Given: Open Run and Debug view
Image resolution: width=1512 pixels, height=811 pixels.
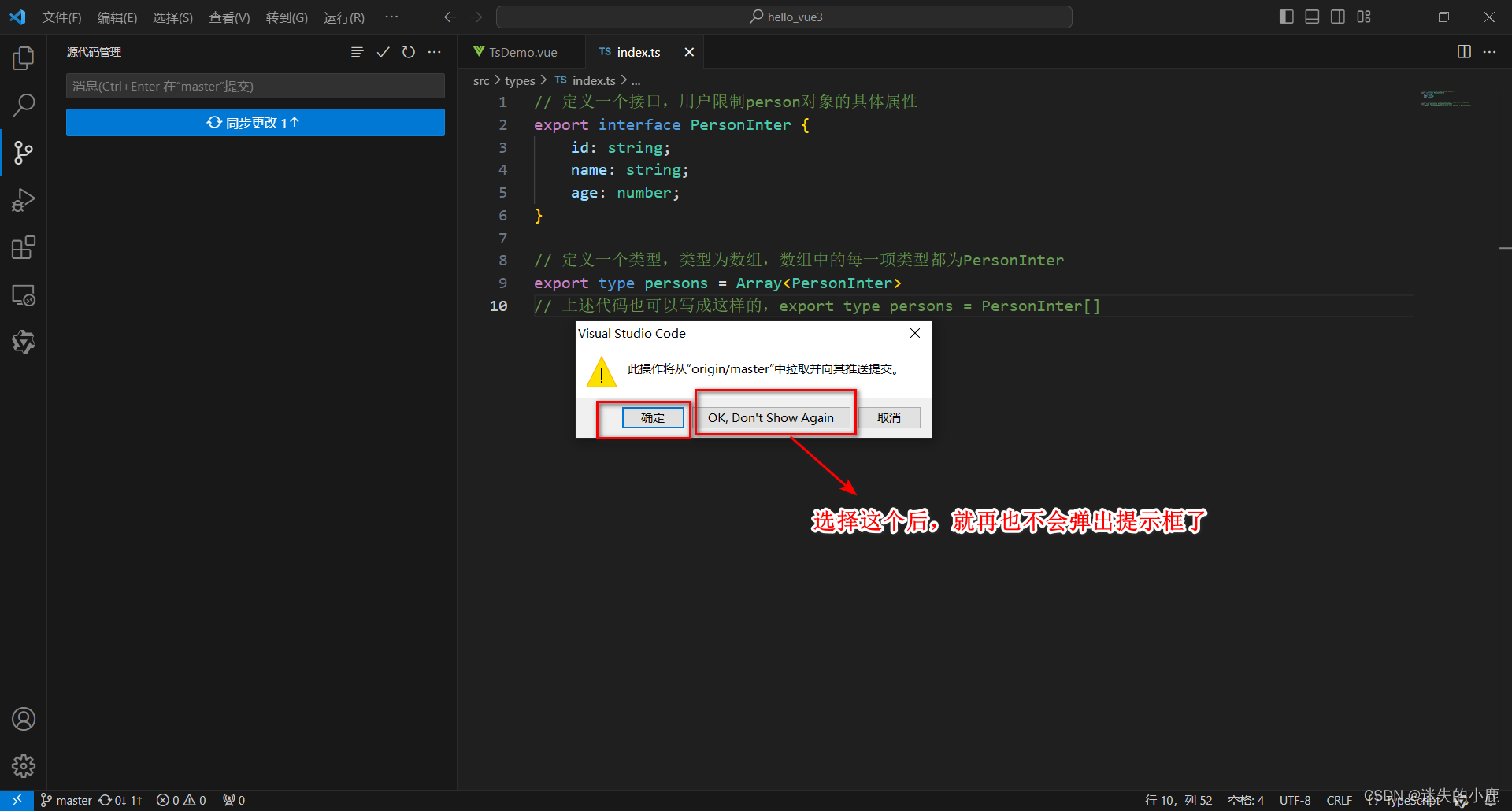Looking at the screenshot, I should (x=24, y=200).
